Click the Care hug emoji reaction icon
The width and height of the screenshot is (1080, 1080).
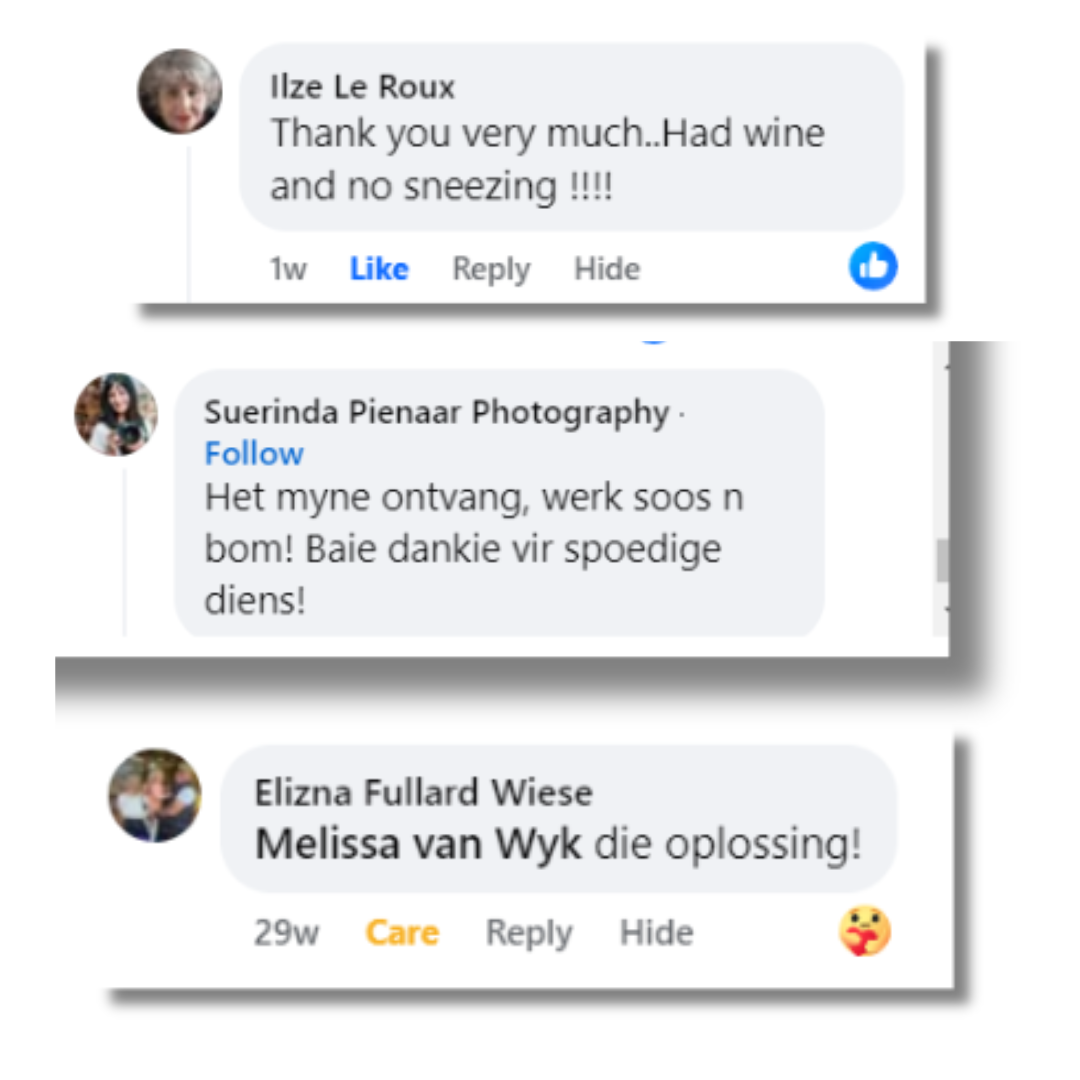865,931
